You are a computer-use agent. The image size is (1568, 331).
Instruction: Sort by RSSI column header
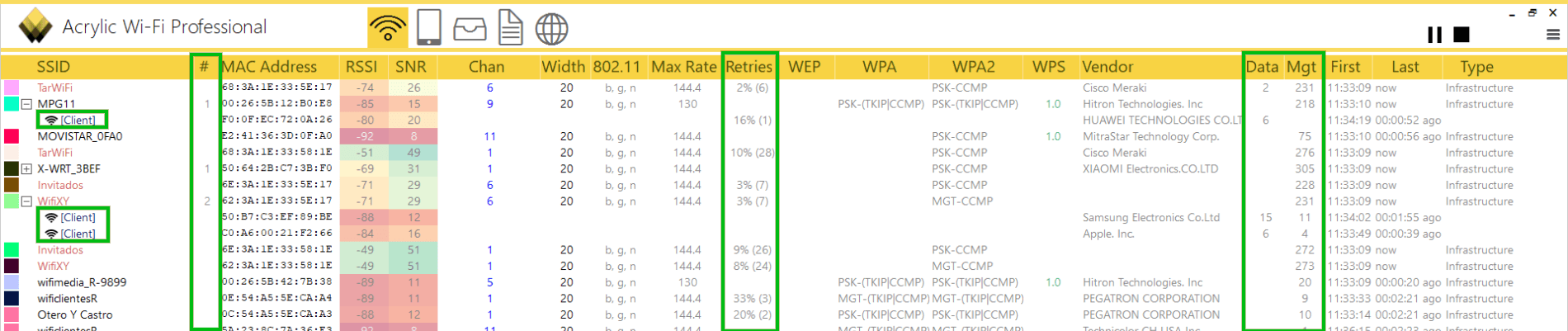pyautogui.click(x=361, y=67)
